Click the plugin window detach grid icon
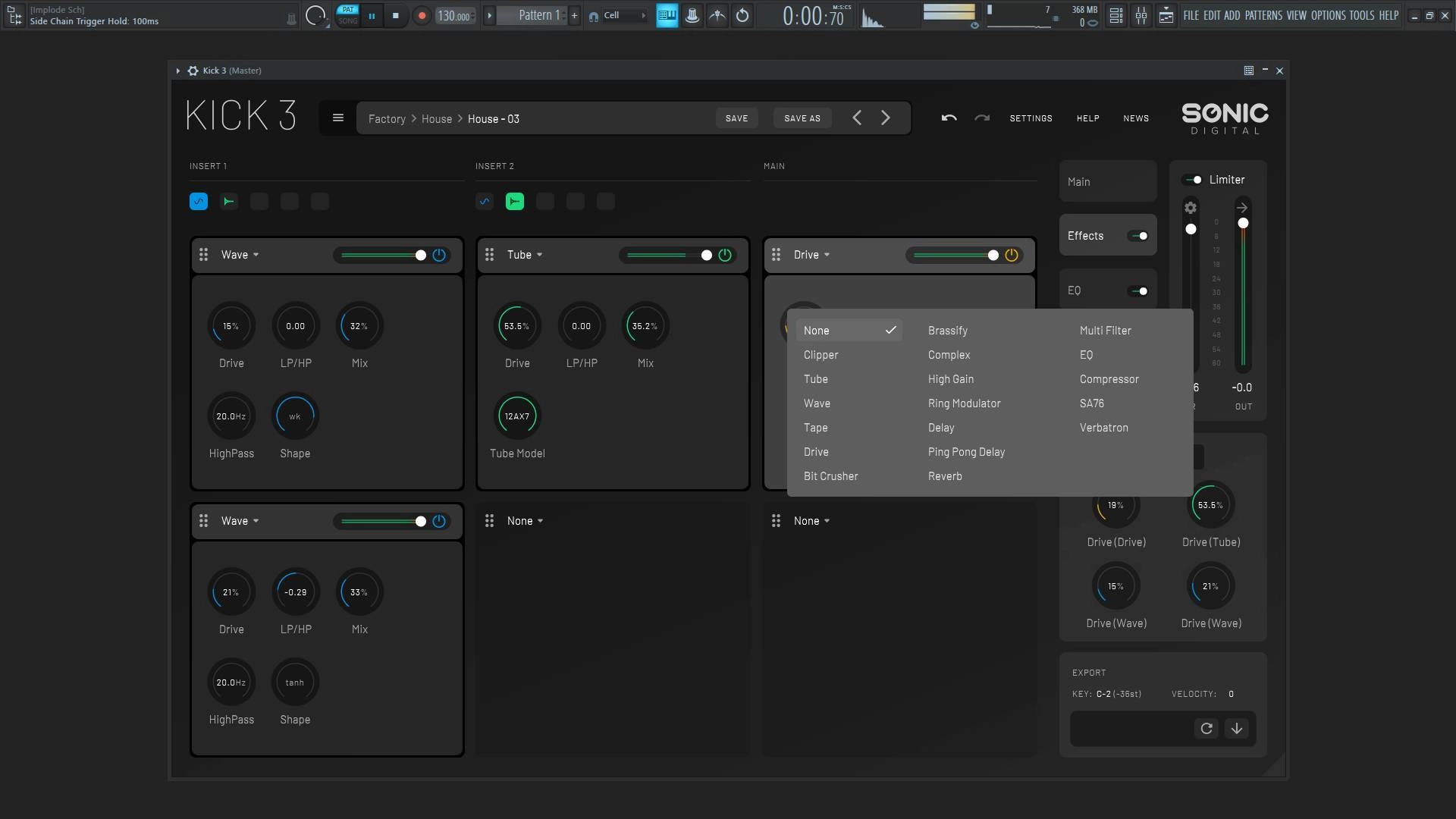Viewport: 1456px width, 819px height. (1249, 71)
